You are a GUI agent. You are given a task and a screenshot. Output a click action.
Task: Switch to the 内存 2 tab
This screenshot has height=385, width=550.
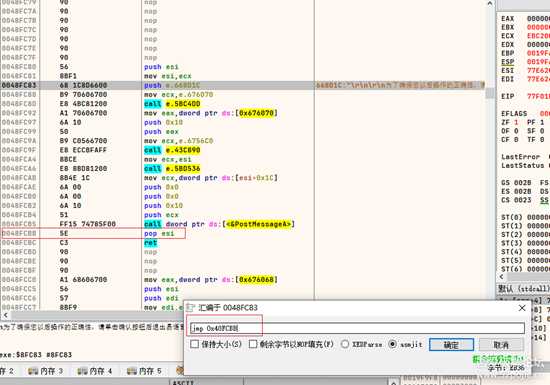pyautogui.click(x=7, y=371)
